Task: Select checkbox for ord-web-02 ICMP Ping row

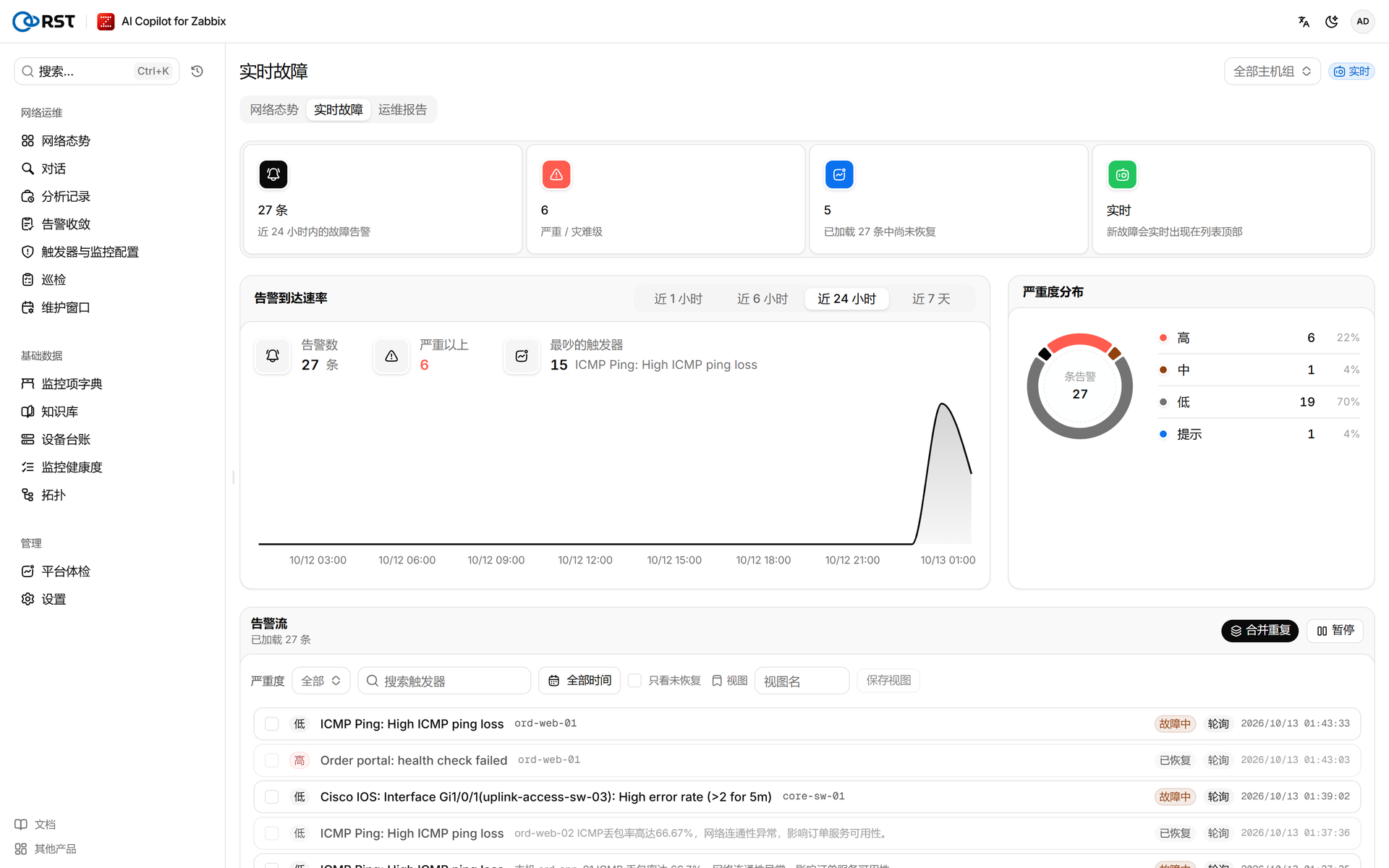Action: (x=272, y=833)
